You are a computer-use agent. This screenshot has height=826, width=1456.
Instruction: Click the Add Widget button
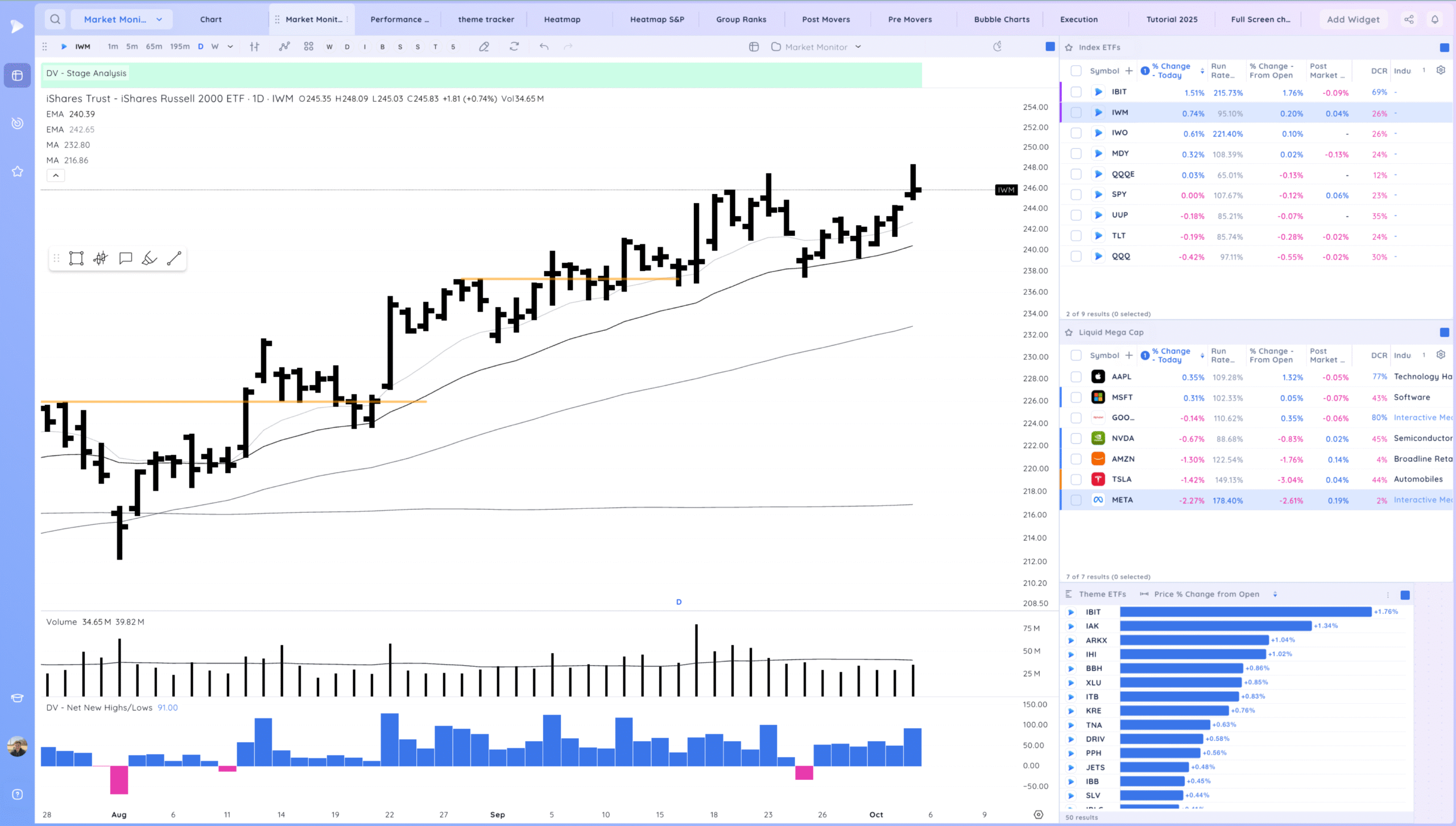click(1353, 19)
